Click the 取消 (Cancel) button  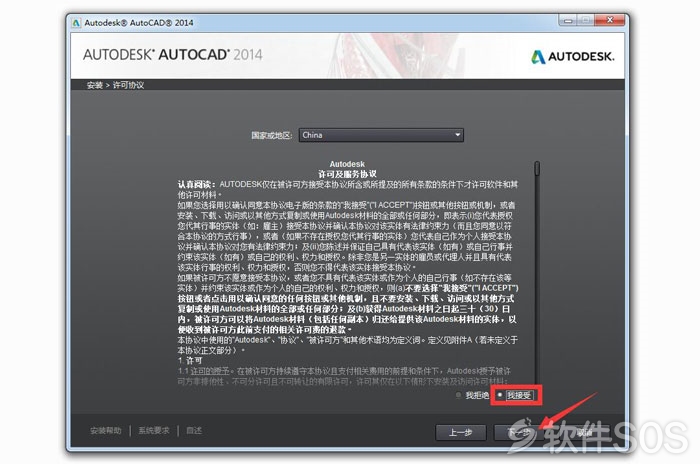click(584, 432)
